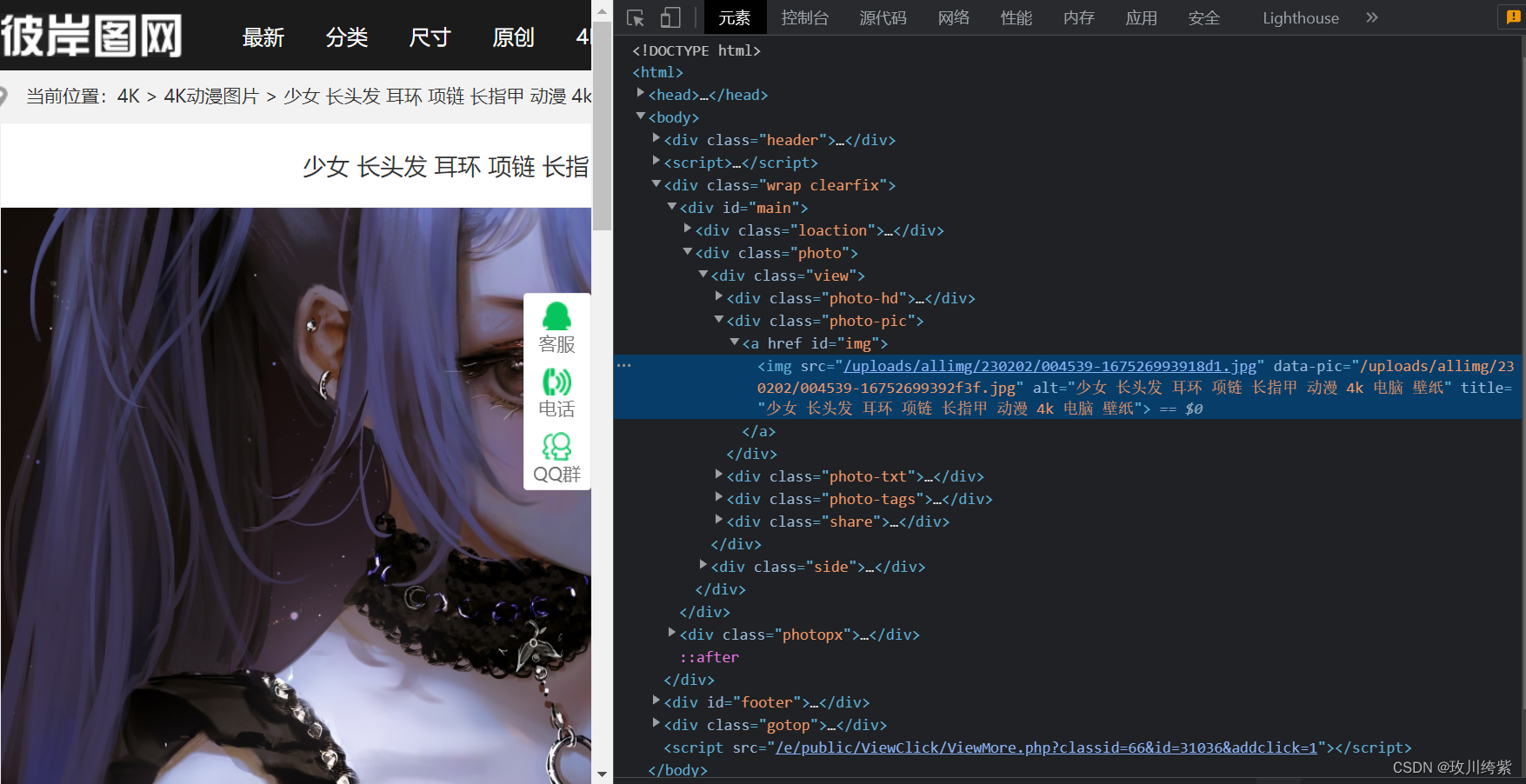Open the 应用 Application tab
This screenshot has height=784, width=1526.
1141,17
